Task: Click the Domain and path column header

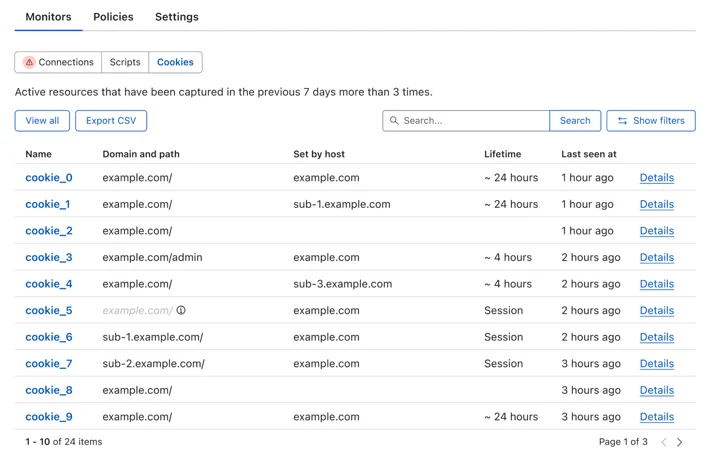Action: pyautogui.click(x=141, y=154)
